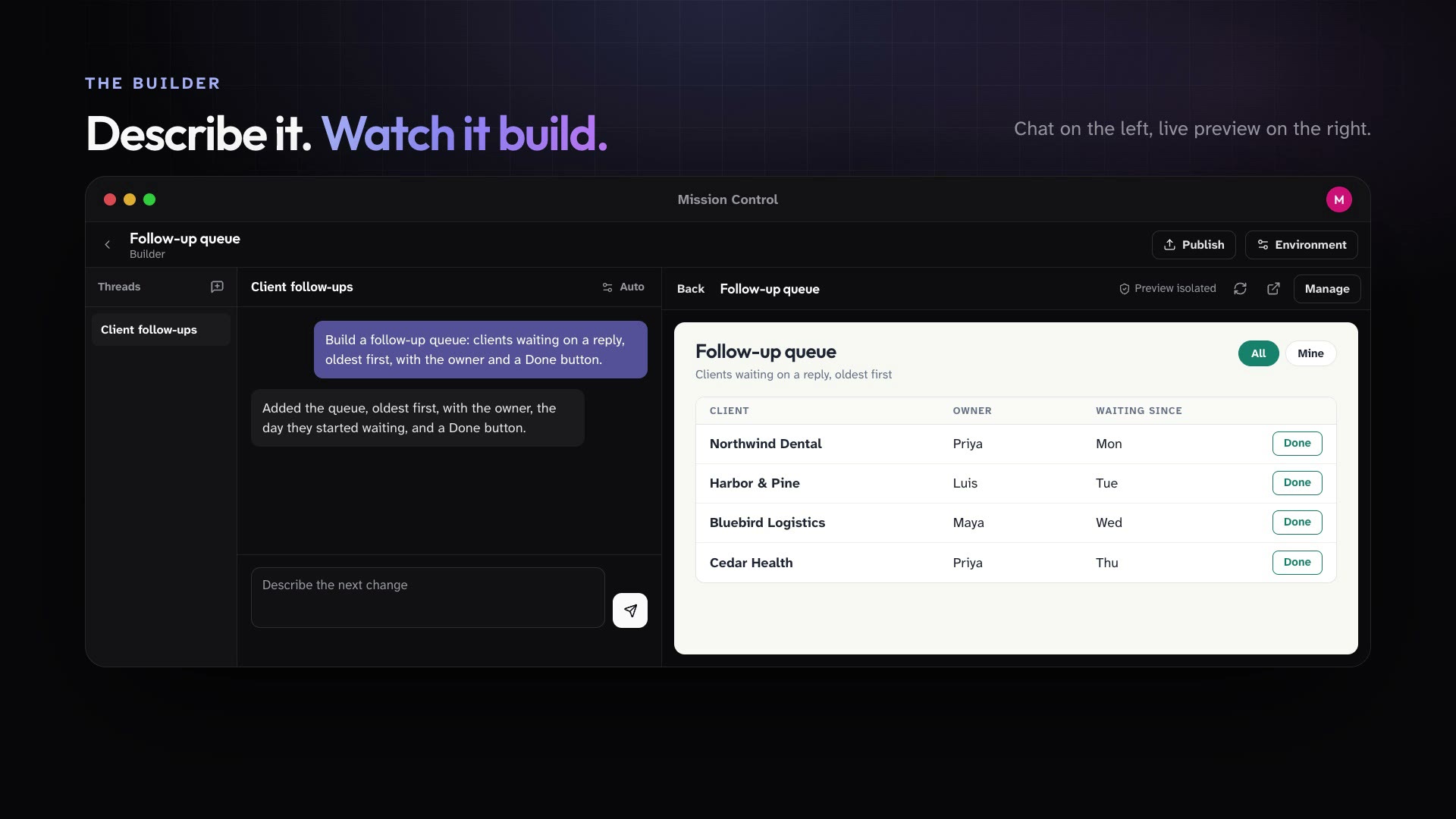Click the CLIENT column header
The image size is (1456, 819).
[x=729, y=411]
